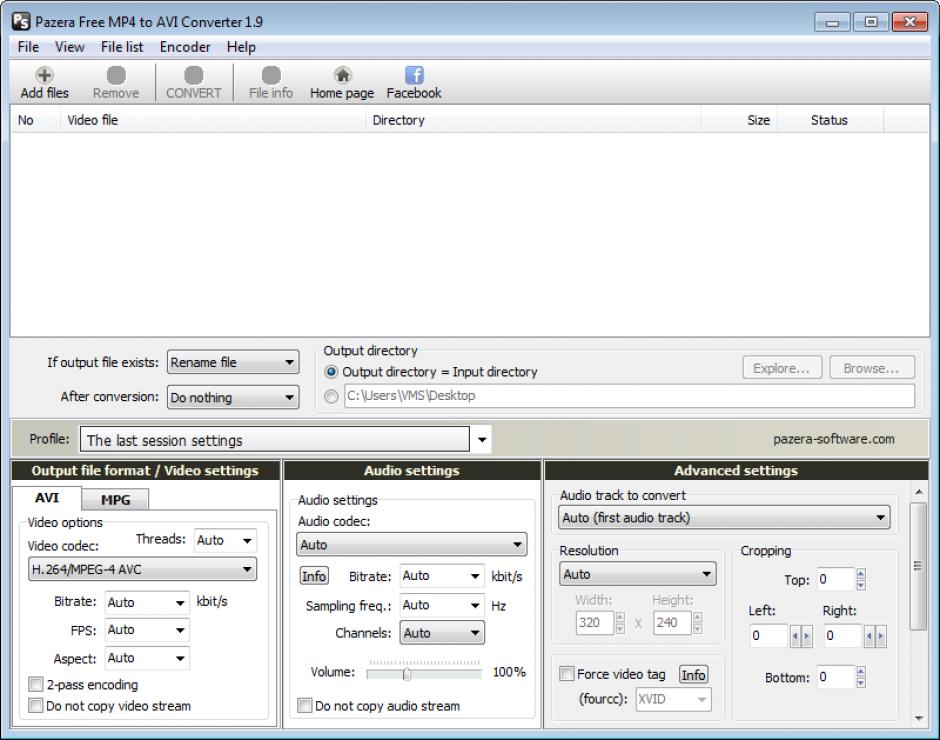
Task: Enable 2-pass encoding
Action: (x=36, y=684)
